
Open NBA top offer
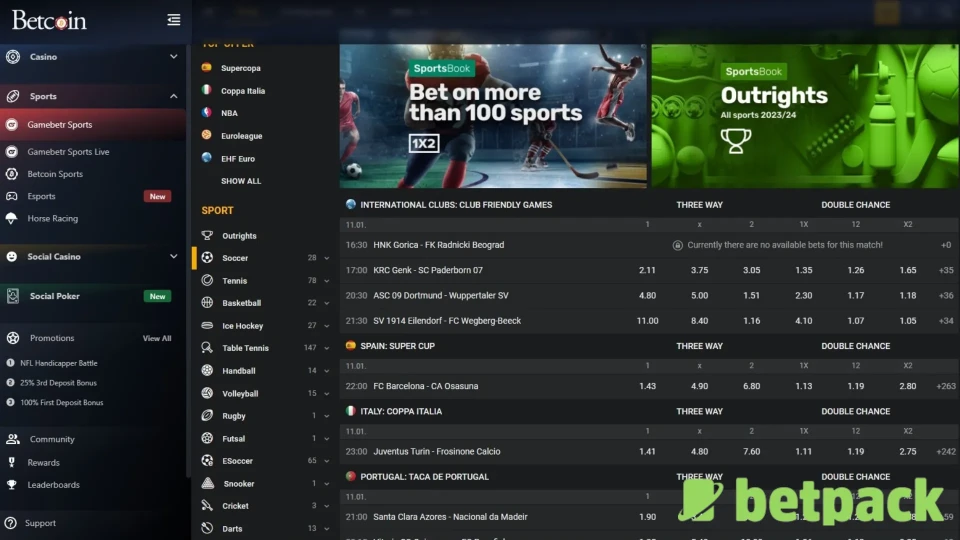click(x=229, y=113)
